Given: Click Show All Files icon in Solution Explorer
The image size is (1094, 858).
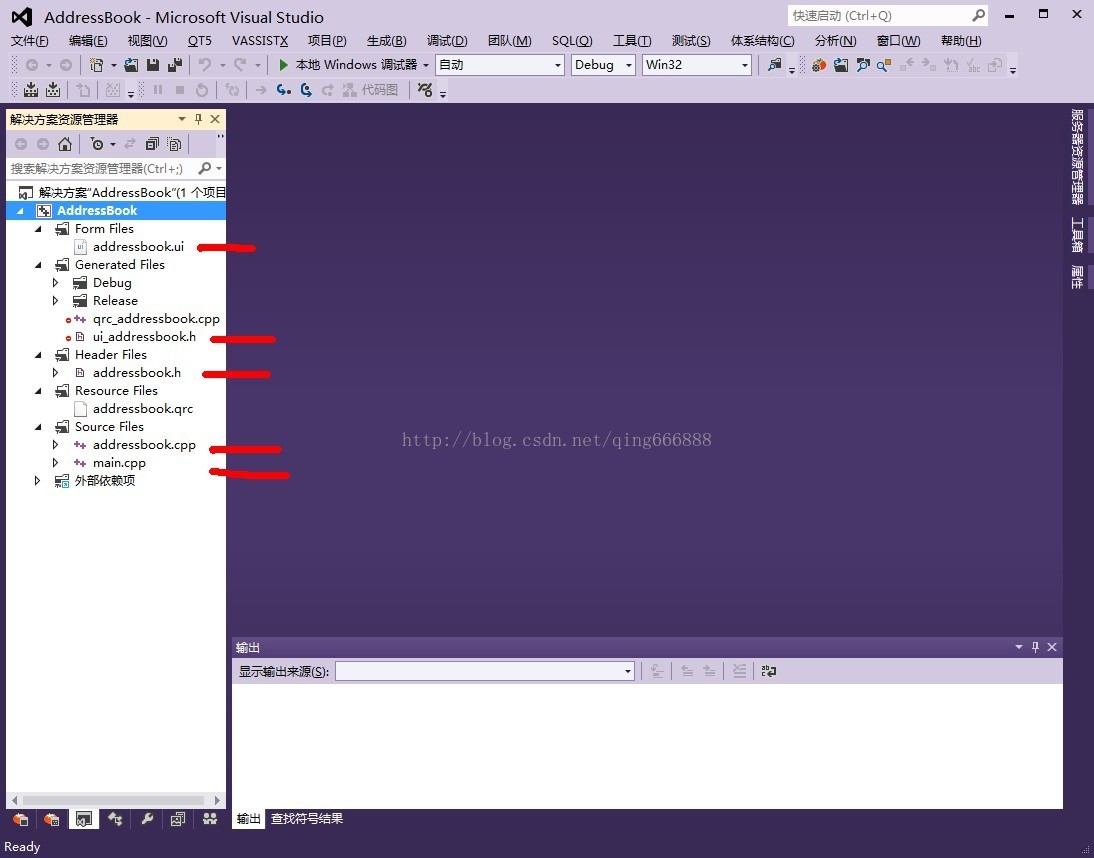Looking at the screenshot, I should 174,144.
